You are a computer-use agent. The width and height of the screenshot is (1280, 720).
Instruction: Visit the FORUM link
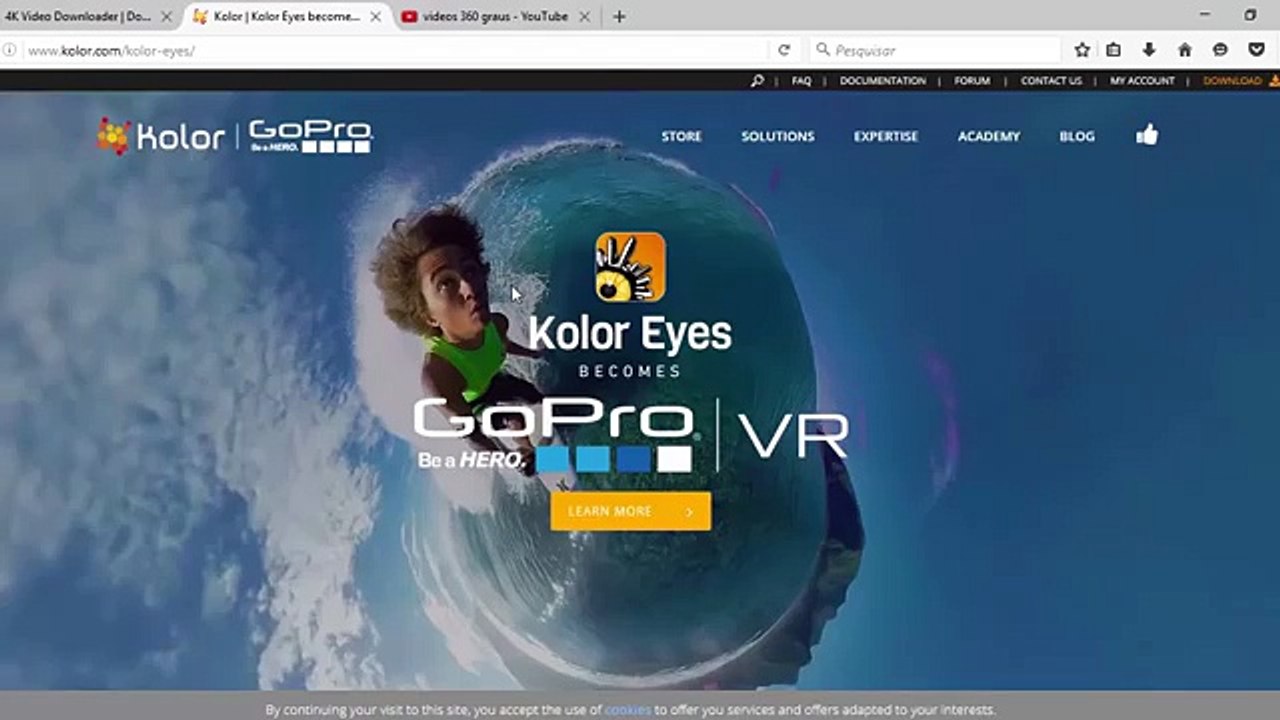click(972, 81)
